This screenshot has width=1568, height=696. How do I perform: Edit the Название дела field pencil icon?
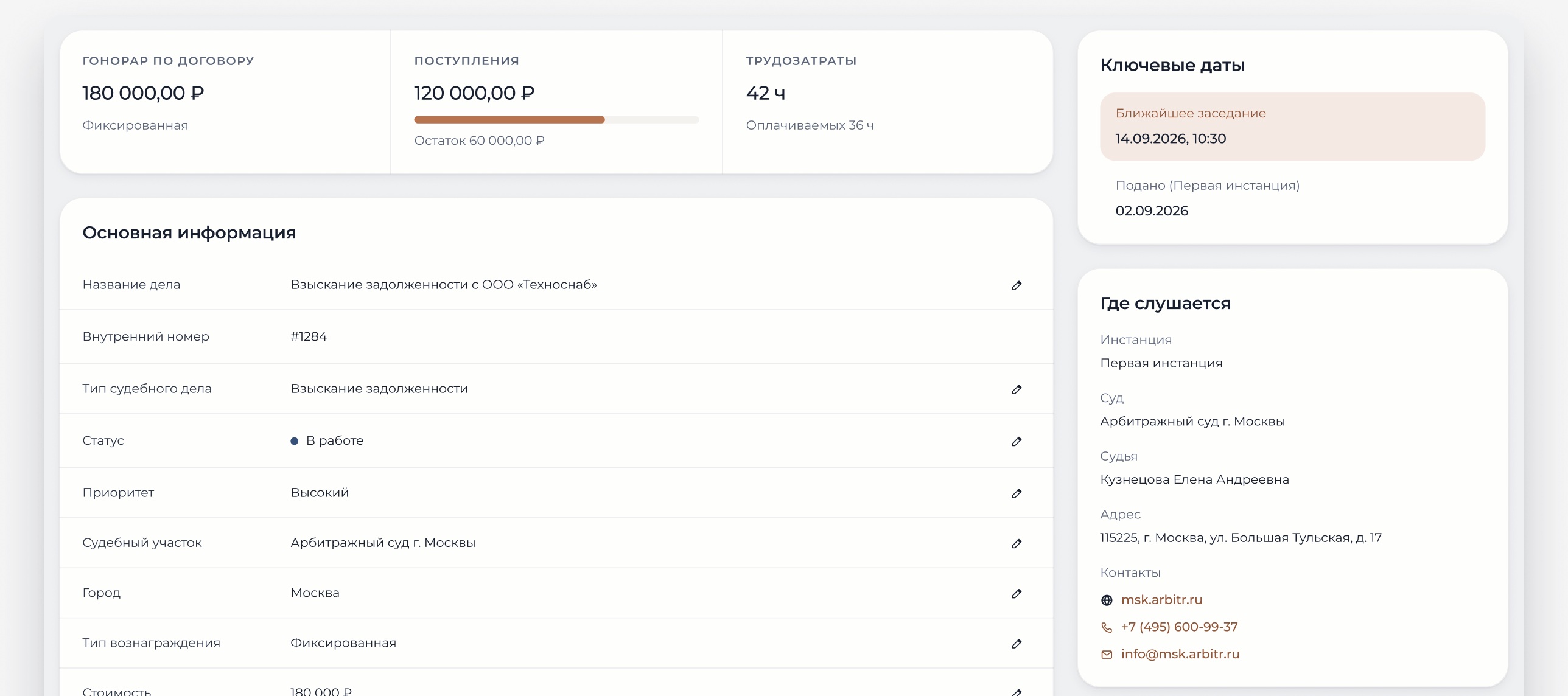1017,285
